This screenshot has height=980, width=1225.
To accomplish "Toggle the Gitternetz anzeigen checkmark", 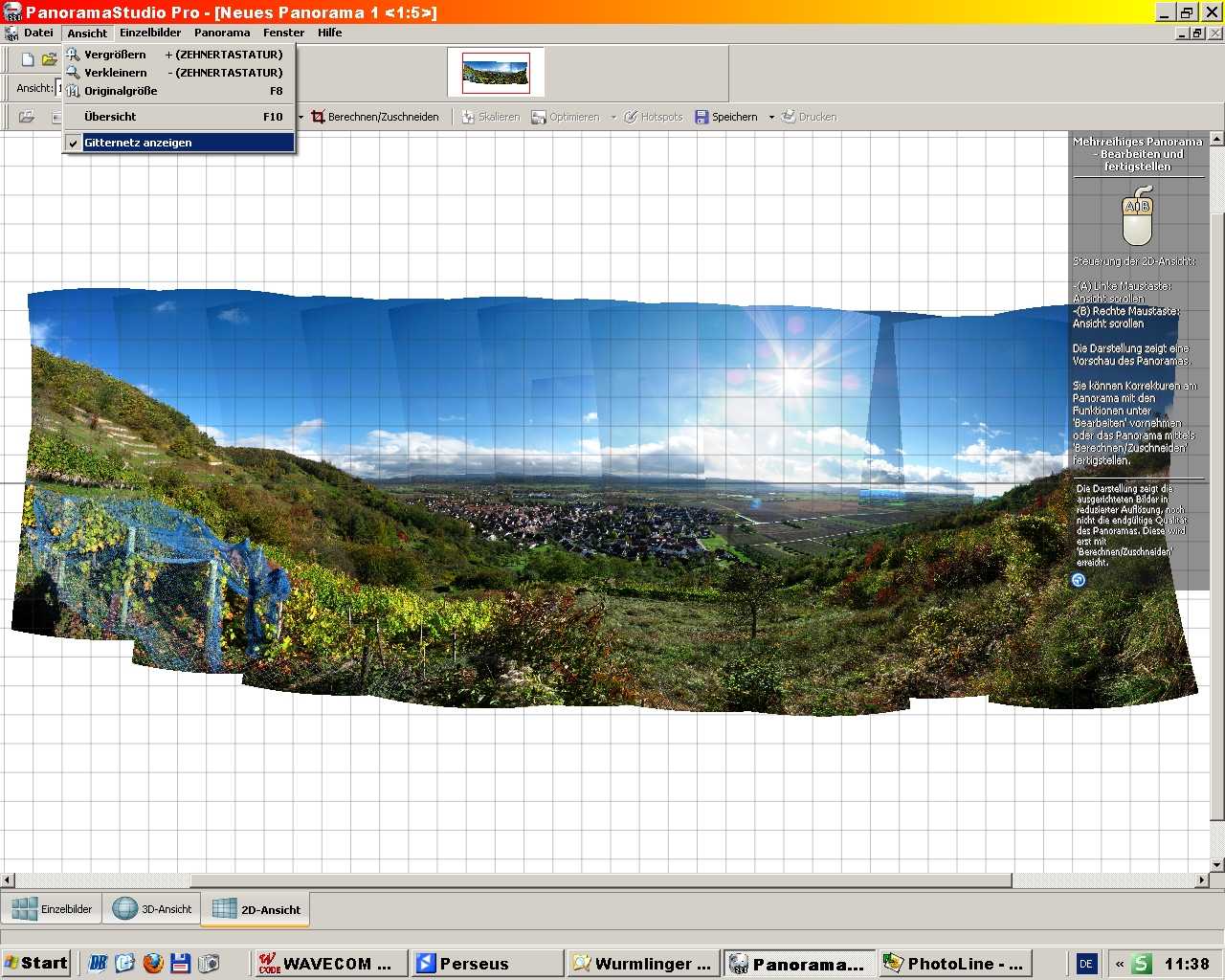I will (138, 143).
